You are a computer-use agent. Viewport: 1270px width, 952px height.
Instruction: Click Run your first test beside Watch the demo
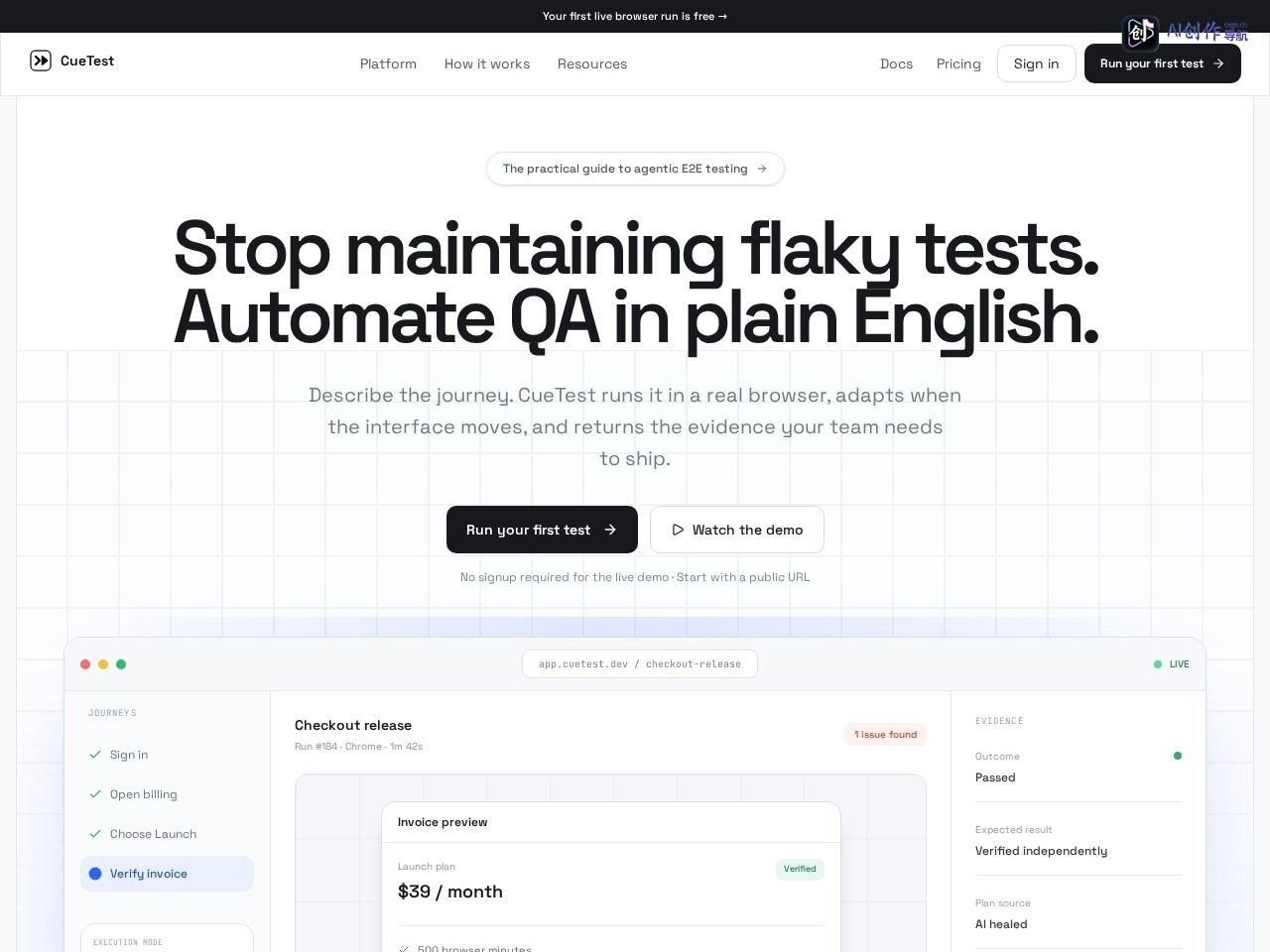point(542,530)
